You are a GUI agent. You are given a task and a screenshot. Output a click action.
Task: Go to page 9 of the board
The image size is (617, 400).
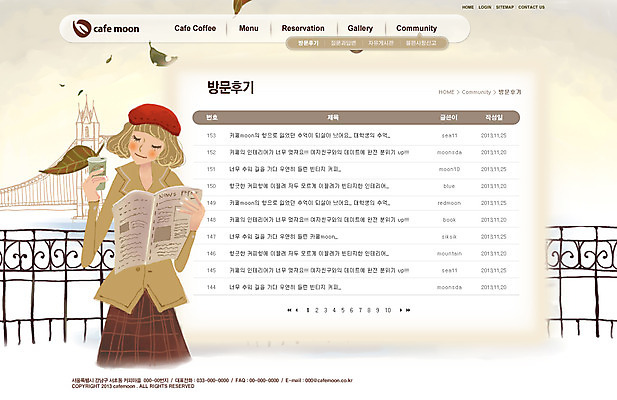click(x=377, y=310)
